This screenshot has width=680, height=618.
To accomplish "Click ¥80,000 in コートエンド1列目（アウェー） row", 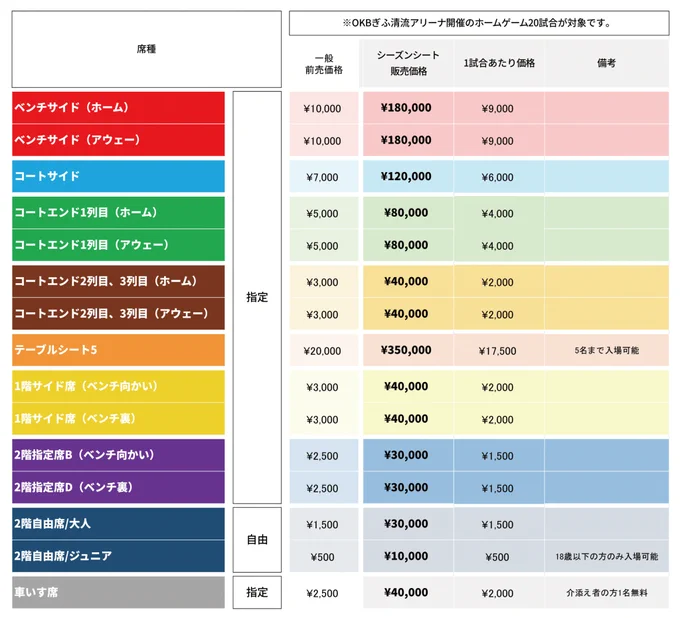I will pyautogui.click(x=406, y=245).
